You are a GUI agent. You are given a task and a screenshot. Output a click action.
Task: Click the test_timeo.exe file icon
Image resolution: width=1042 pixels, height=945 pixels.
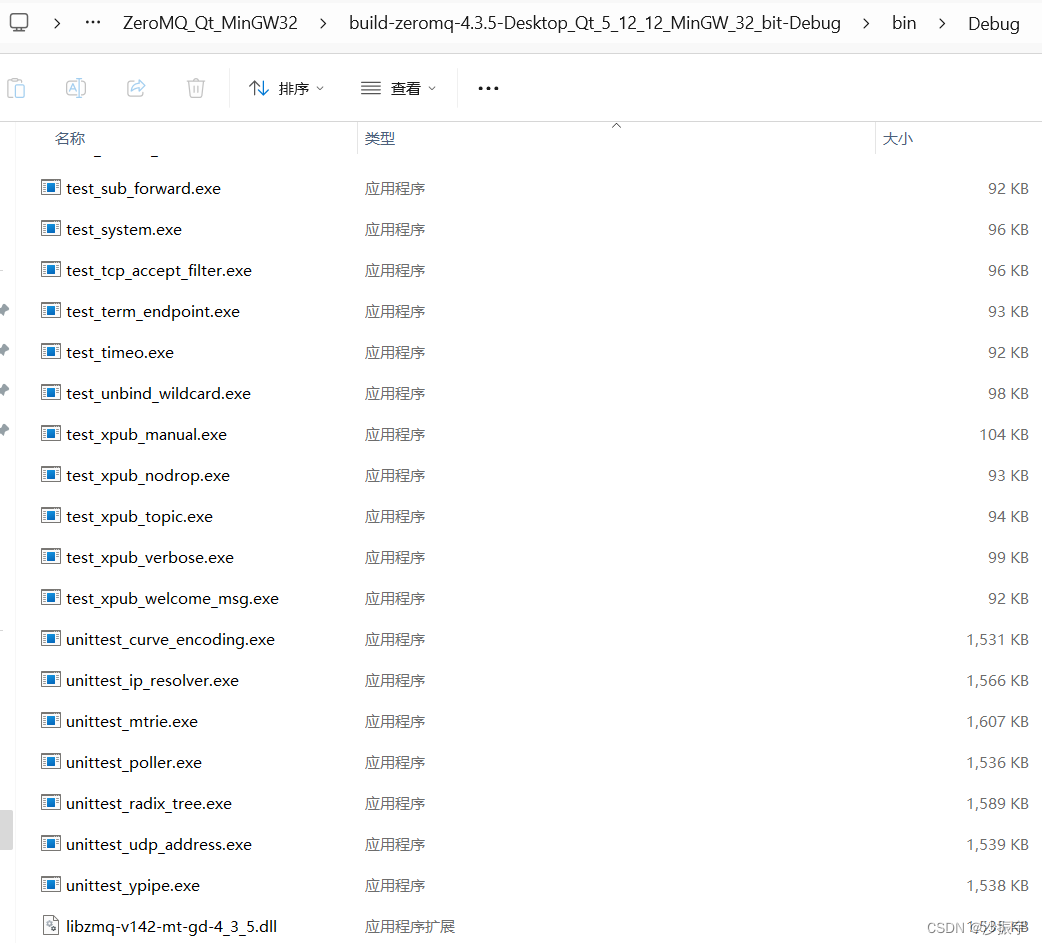(51, 351)
